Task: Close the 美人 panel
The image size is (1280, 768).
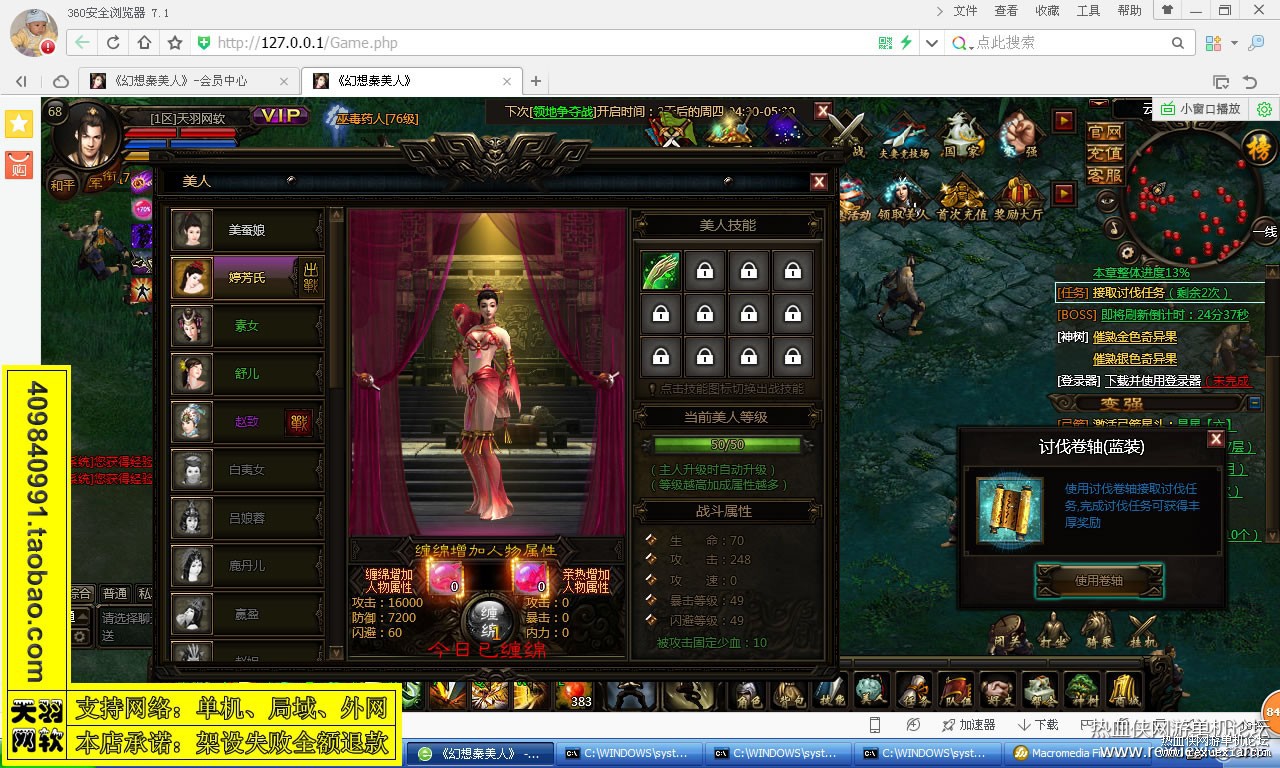Action: (819, 181)
